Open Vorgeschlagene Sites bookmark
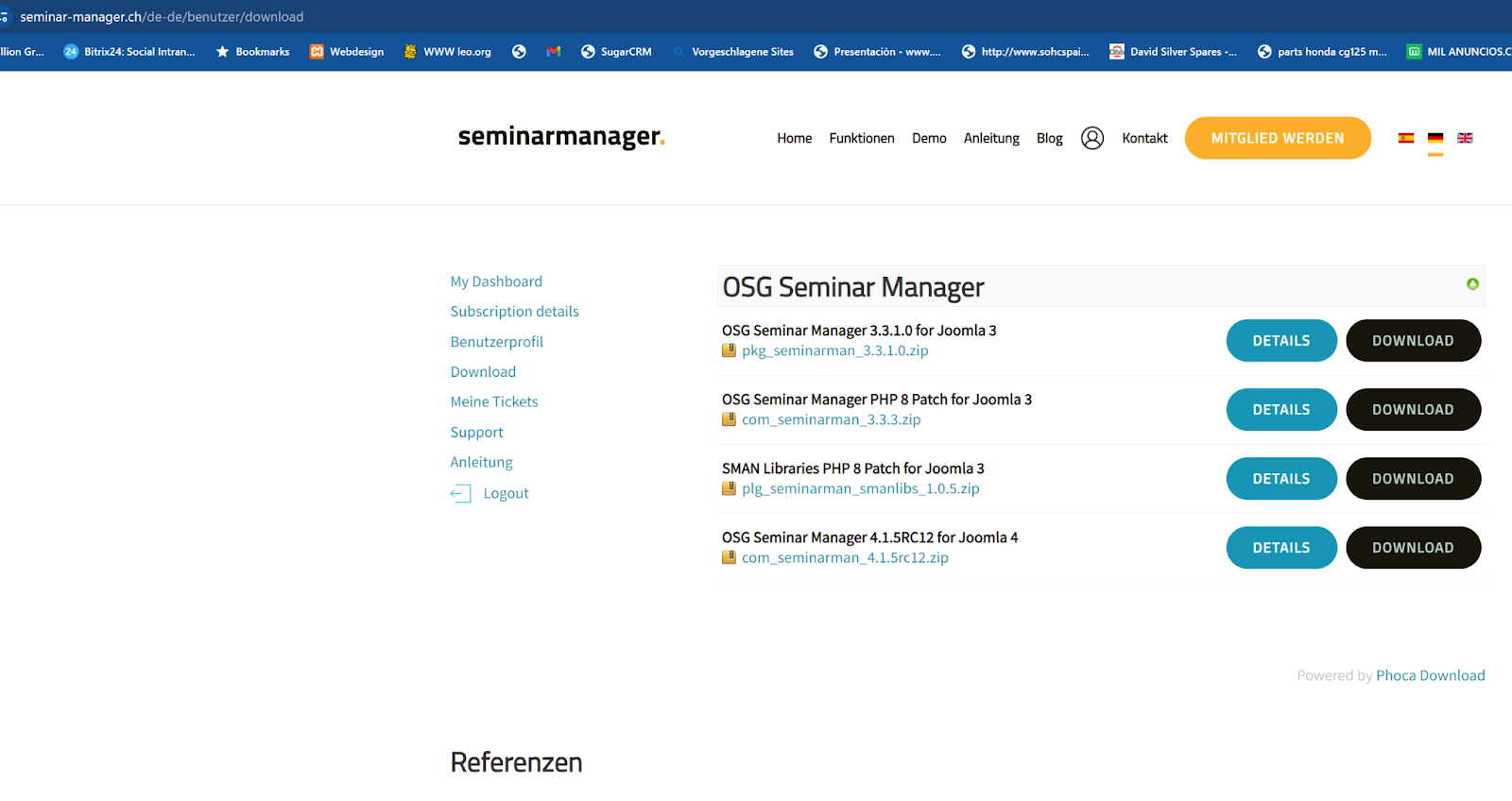The height and width of the screenshot is (801, 1512). click(733, 52)
